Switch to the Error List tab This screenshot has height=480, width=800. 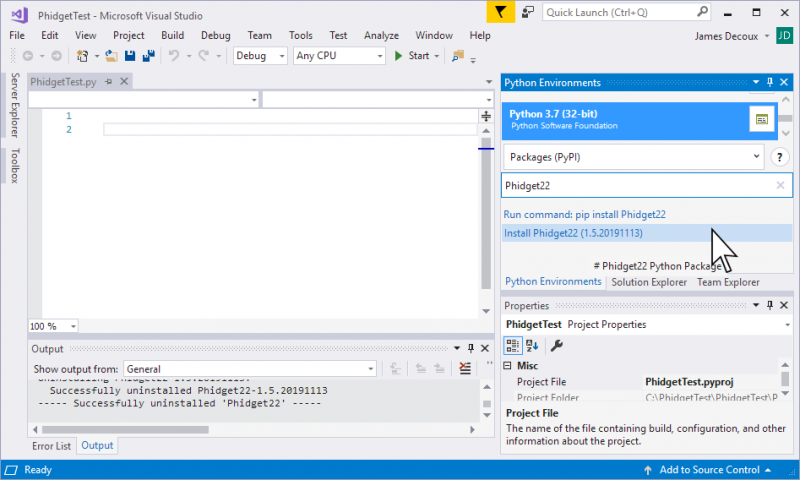(52, 446)
